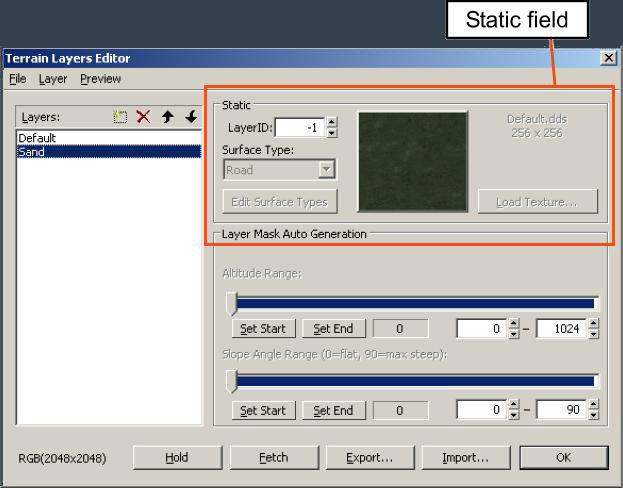
Task: Click Altitude Range Set Start button
Action: pos(263,329)
